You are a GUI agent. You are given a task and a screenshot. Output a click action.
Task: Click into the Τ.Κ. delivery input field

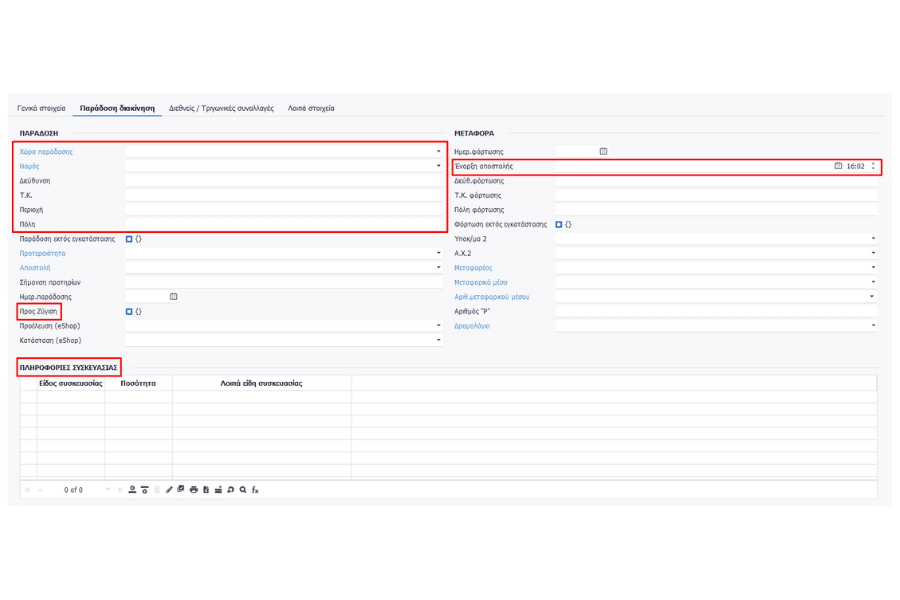[x=284, y=195]
